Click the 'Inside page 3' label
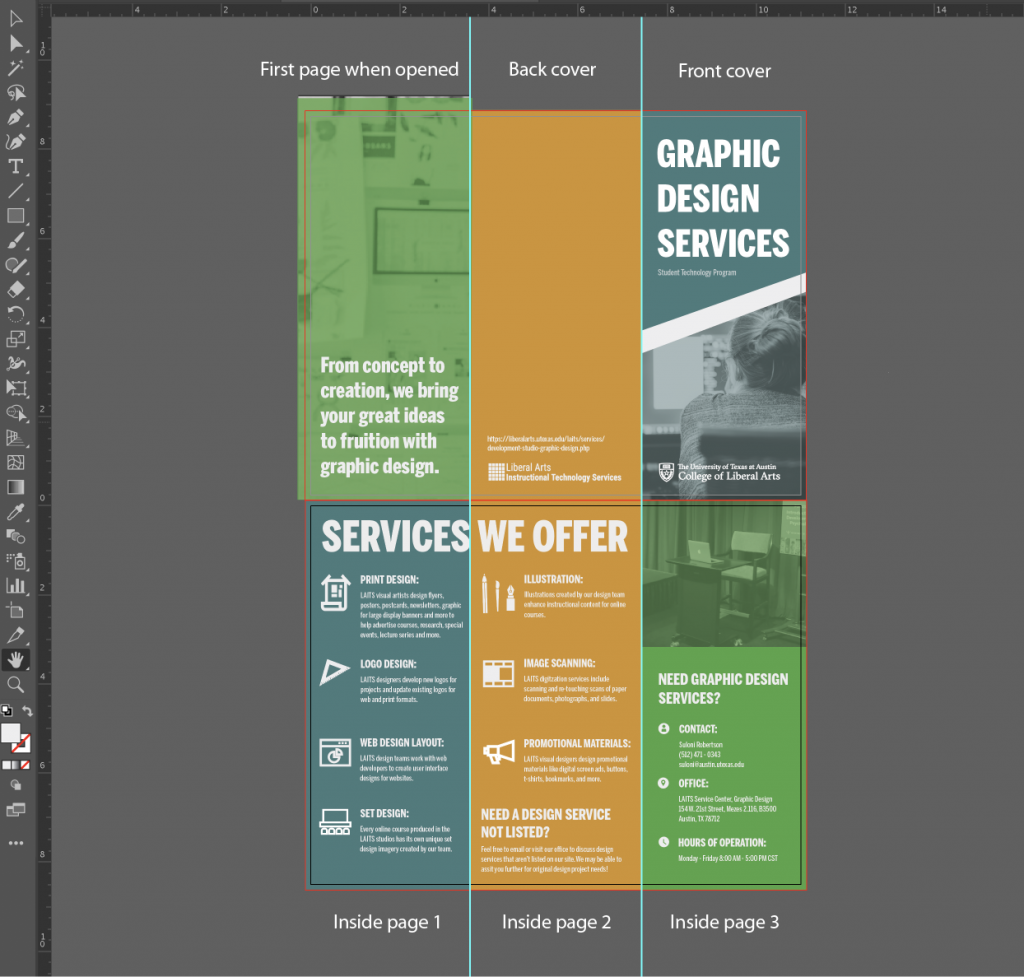 pyautogui.click(x=724, y=922)
